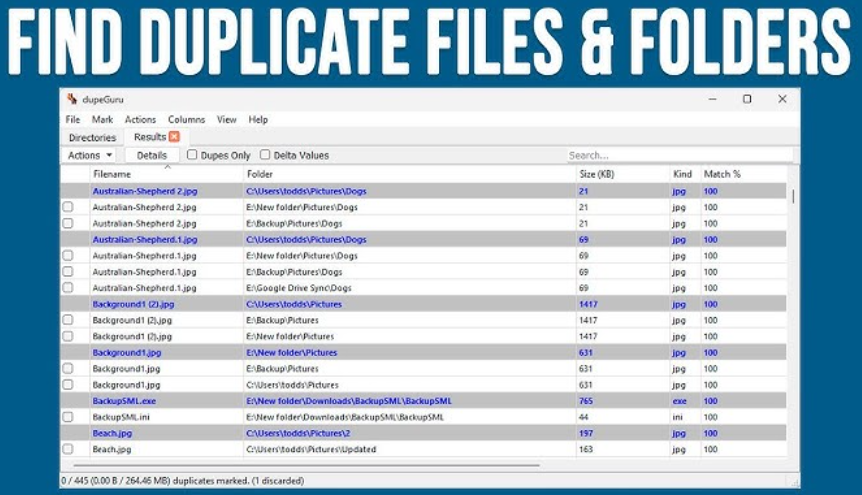This screenshot has width=862, height=495.
Task: Minimize the dupeGuru window
Action: coord(712,99)
